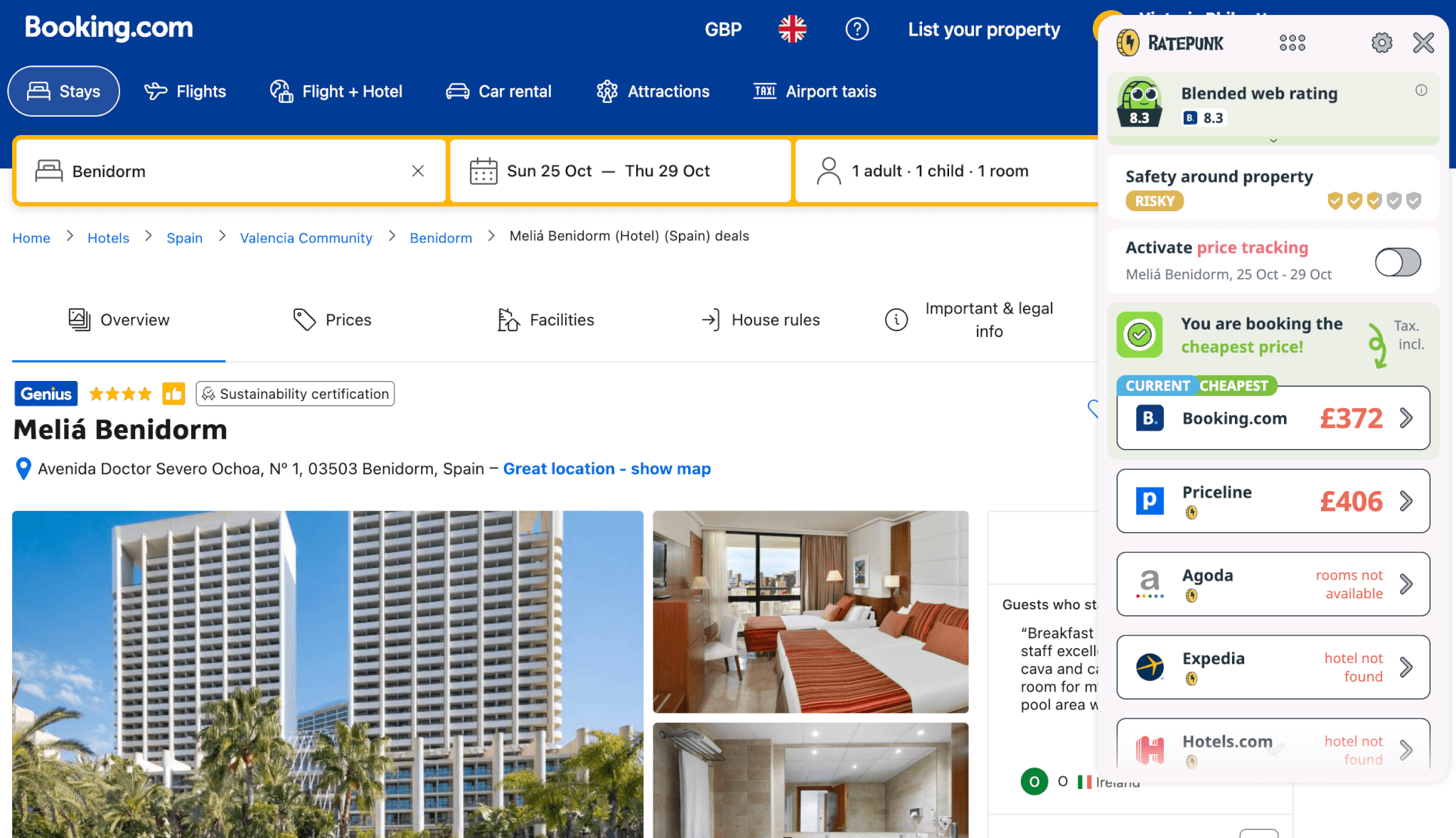This screenshot has width=1456, height=838.
Task: Close the RatePunk panel
Action: [1423, 43]
